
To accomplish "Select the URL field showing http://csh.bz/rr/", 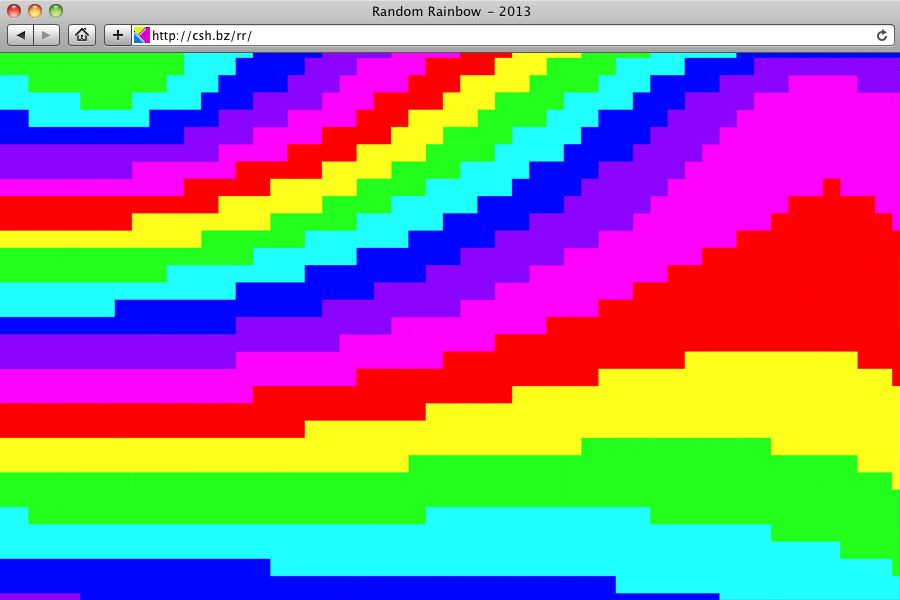I will [513, 36].
